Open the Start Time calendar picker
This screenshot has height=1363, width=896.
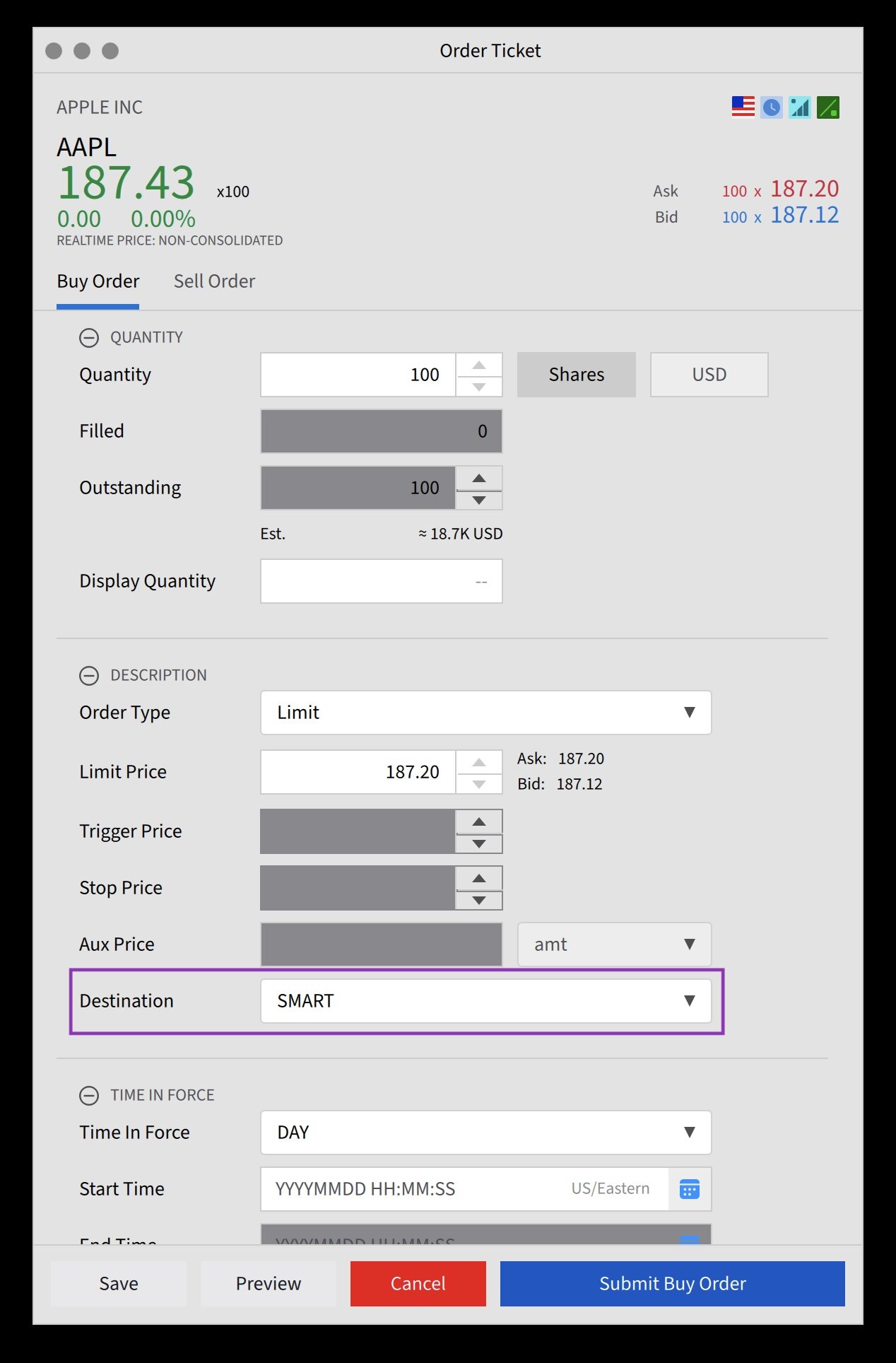tap(689, 1189)
